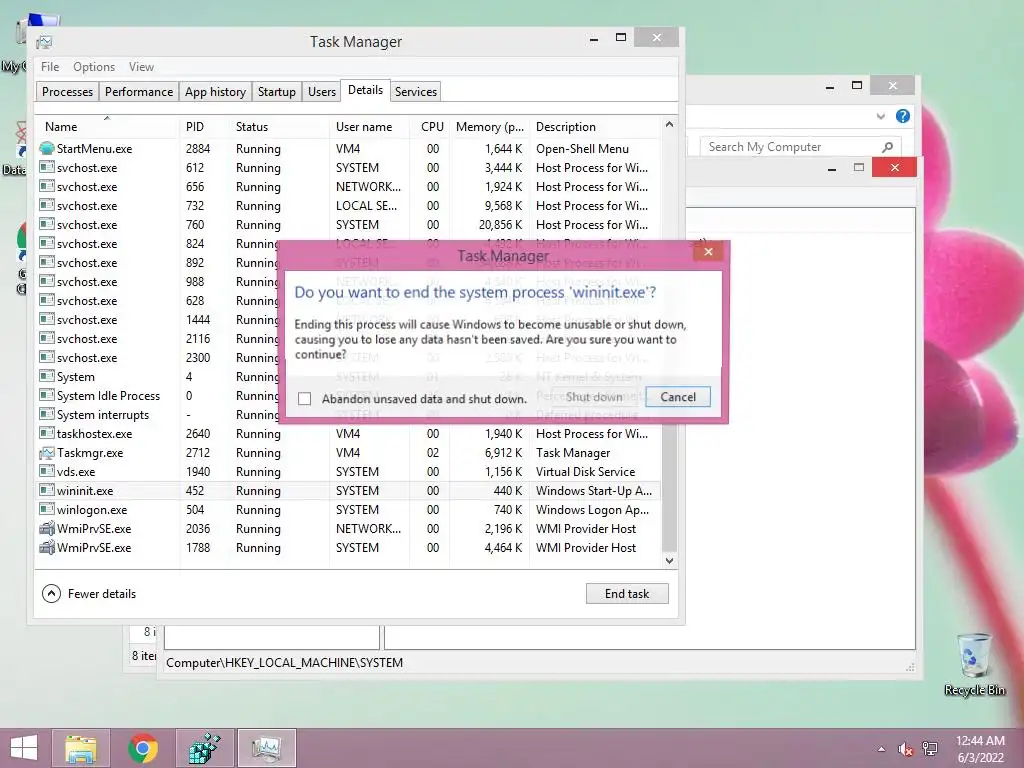Viewport: 1024px width, 768px height.
Task: Click the help icon in My Computer window
Action: coord(903,116)
